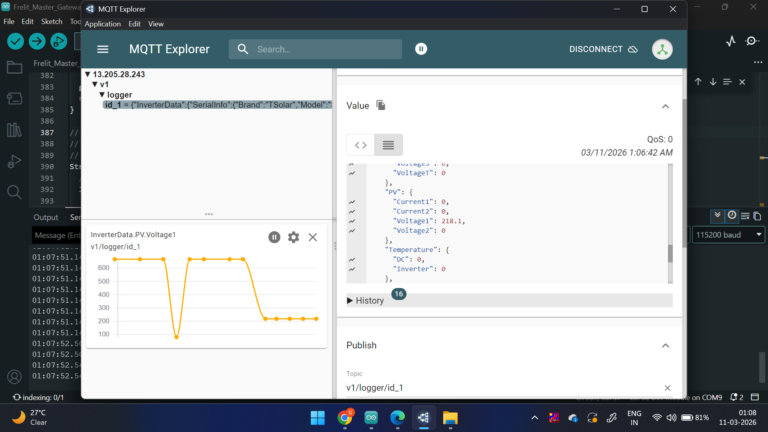
Task: Open Arduino File menu
Action: click(9, 22)
